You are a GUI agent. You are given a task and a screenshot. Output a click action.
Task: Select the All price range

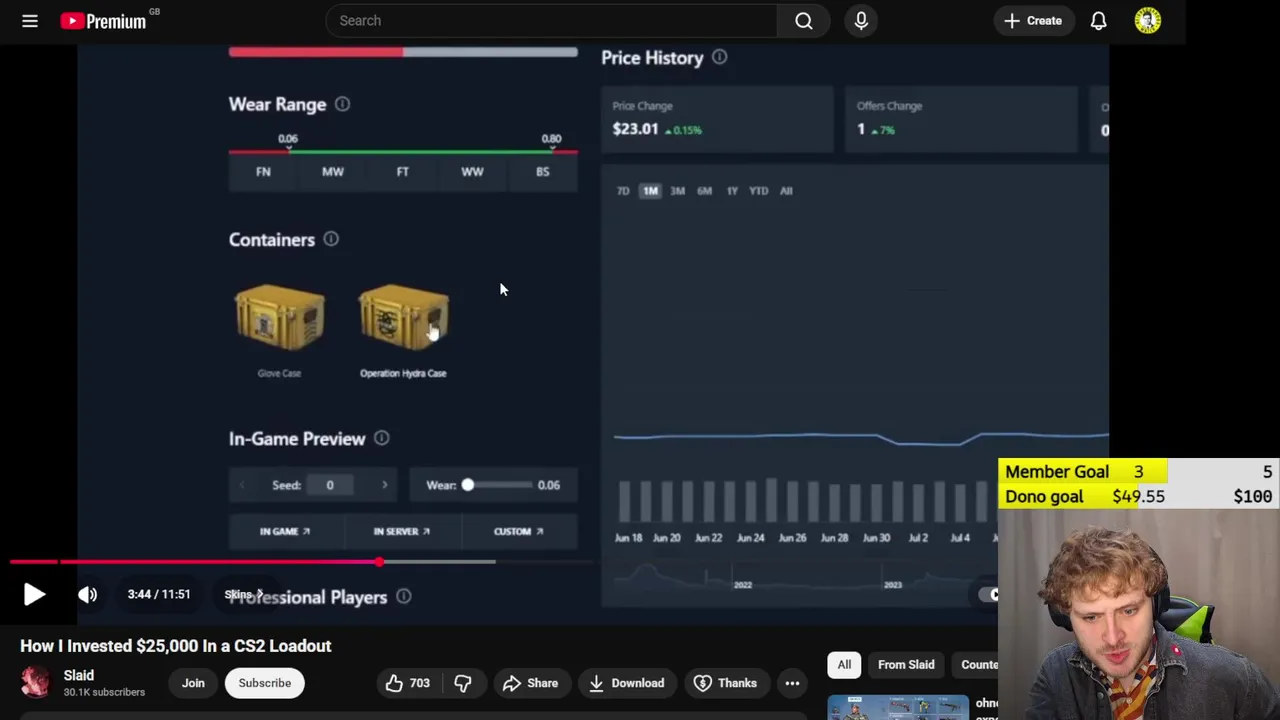pyautogui.click(x=786, y=191)
